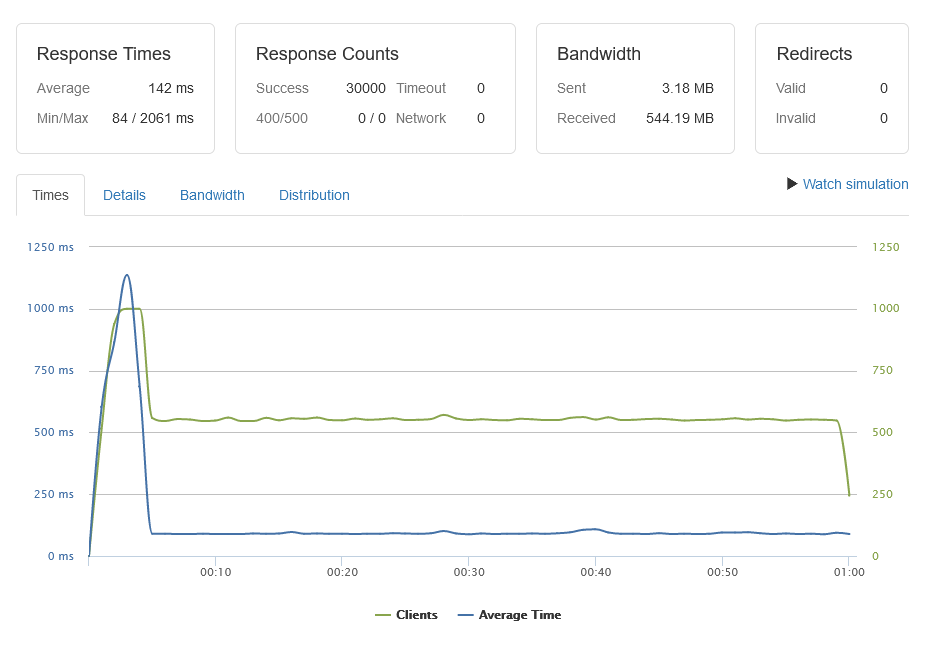Screen dimensions: 929x650
Task: Click the Response Counts card heading
Action: 327,54
